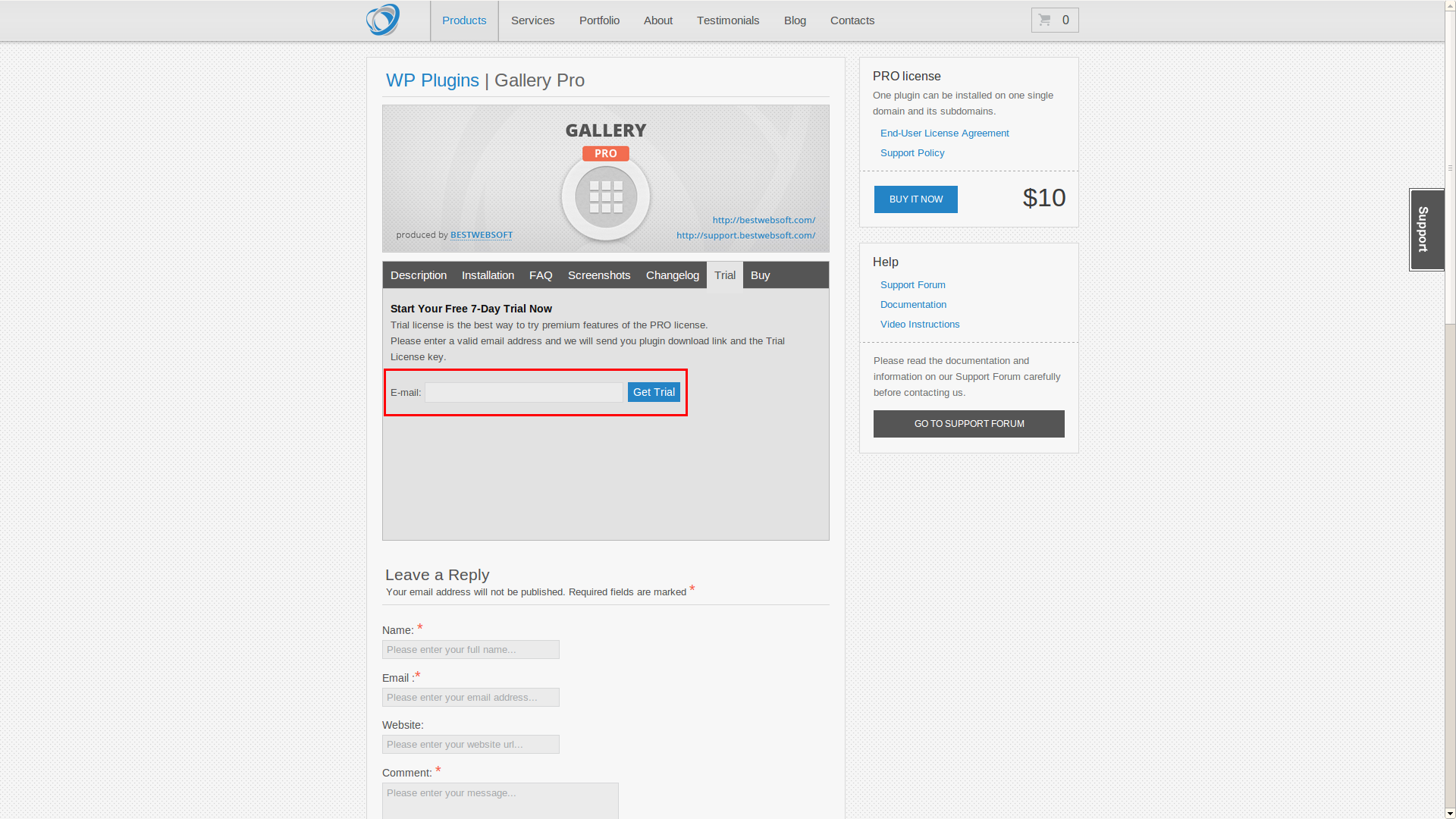Open the Support side panel tab

1426,229
